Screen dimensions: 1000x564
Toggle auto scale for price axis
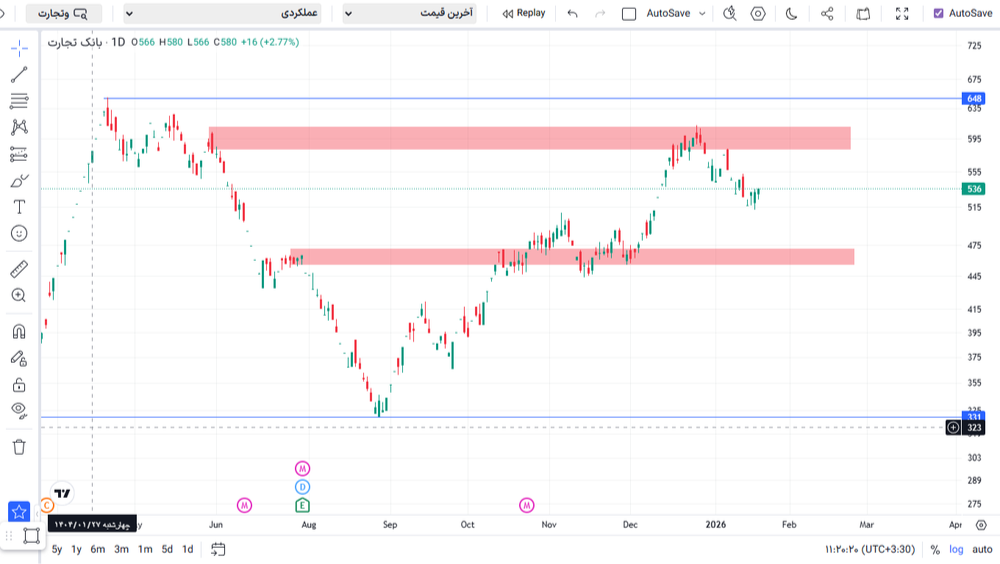point(982,549)
